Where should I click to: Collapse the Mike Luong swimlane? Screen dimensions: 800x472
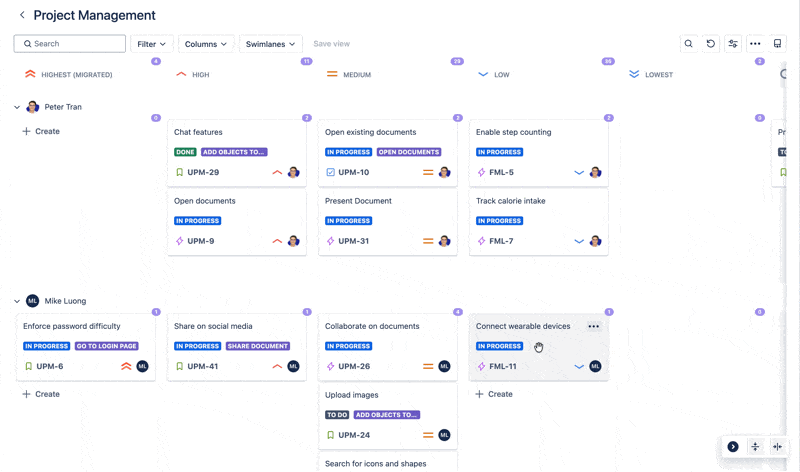point(17,301)
